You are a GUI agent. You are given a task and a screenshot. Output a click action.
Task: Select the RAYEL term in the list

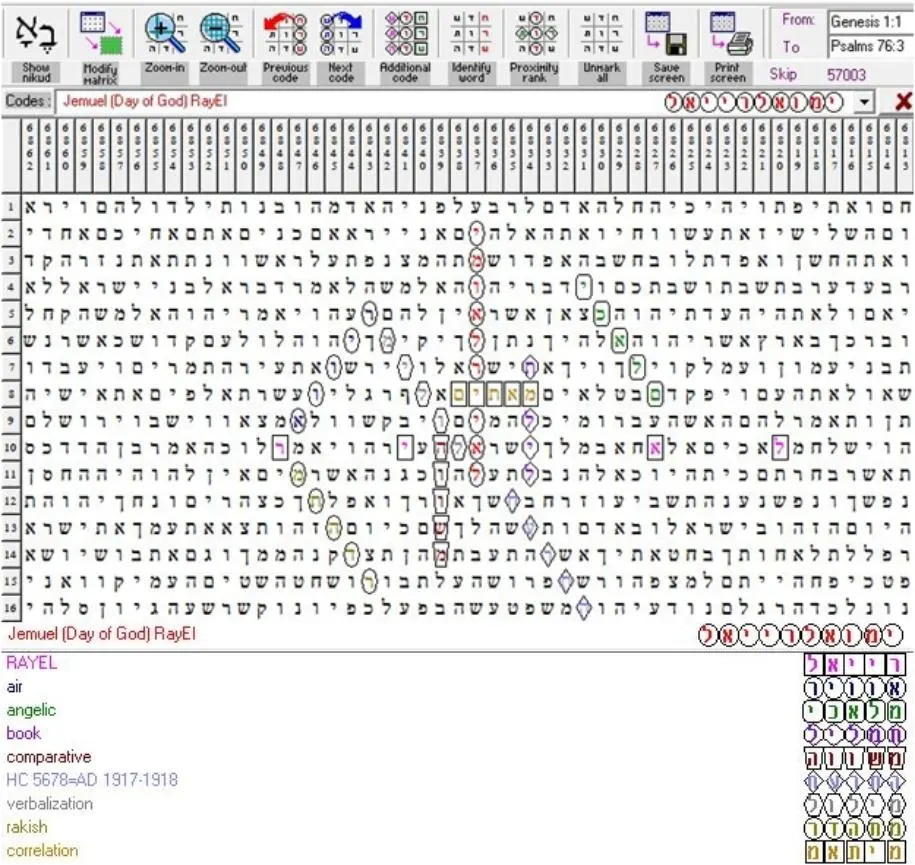(32, 663)
